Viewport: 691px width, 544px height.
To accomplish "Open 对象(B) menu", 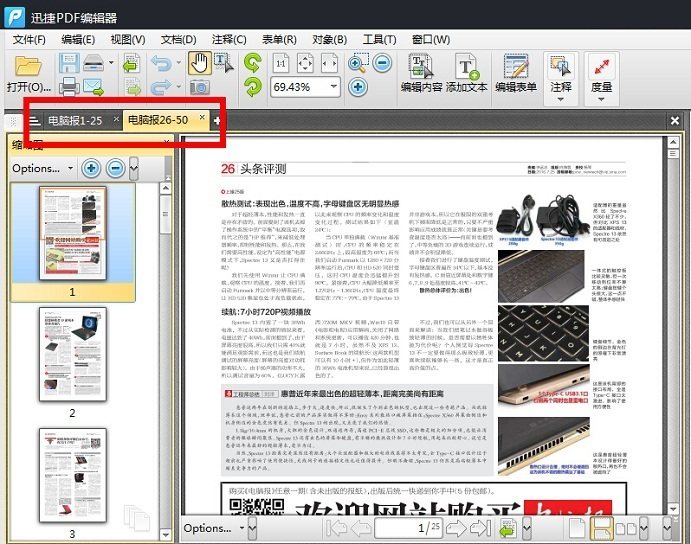I will (x=329, y=40).
